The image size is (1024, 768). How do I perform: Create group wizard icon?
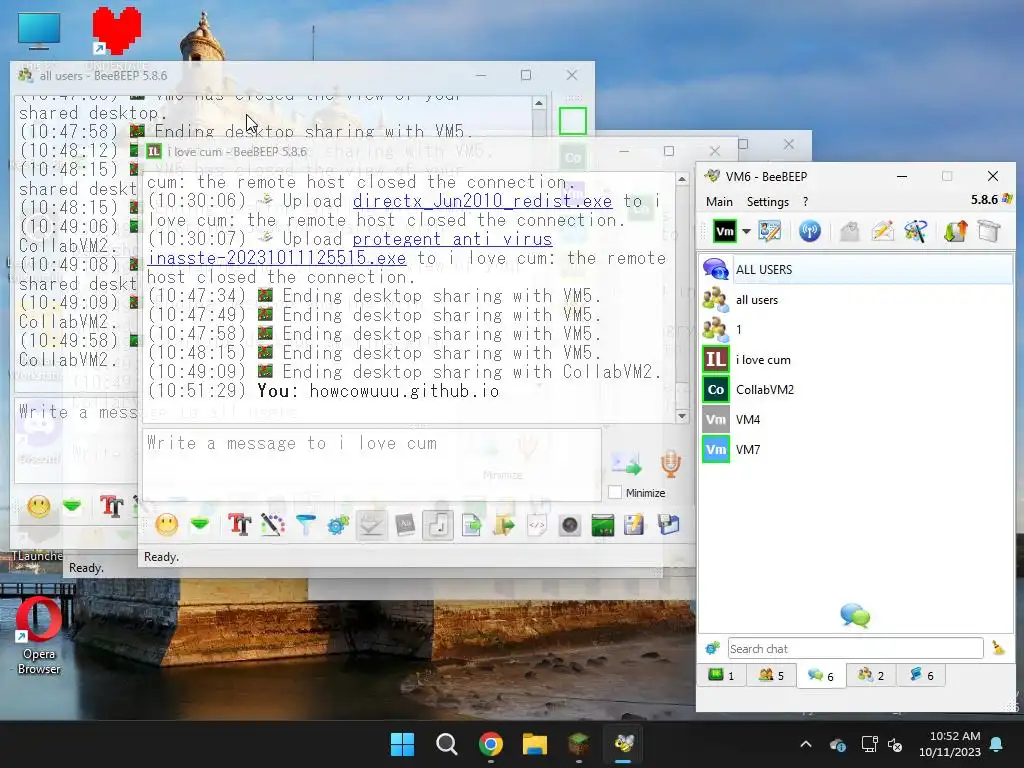pyautogui.click(x=916, y=231)
